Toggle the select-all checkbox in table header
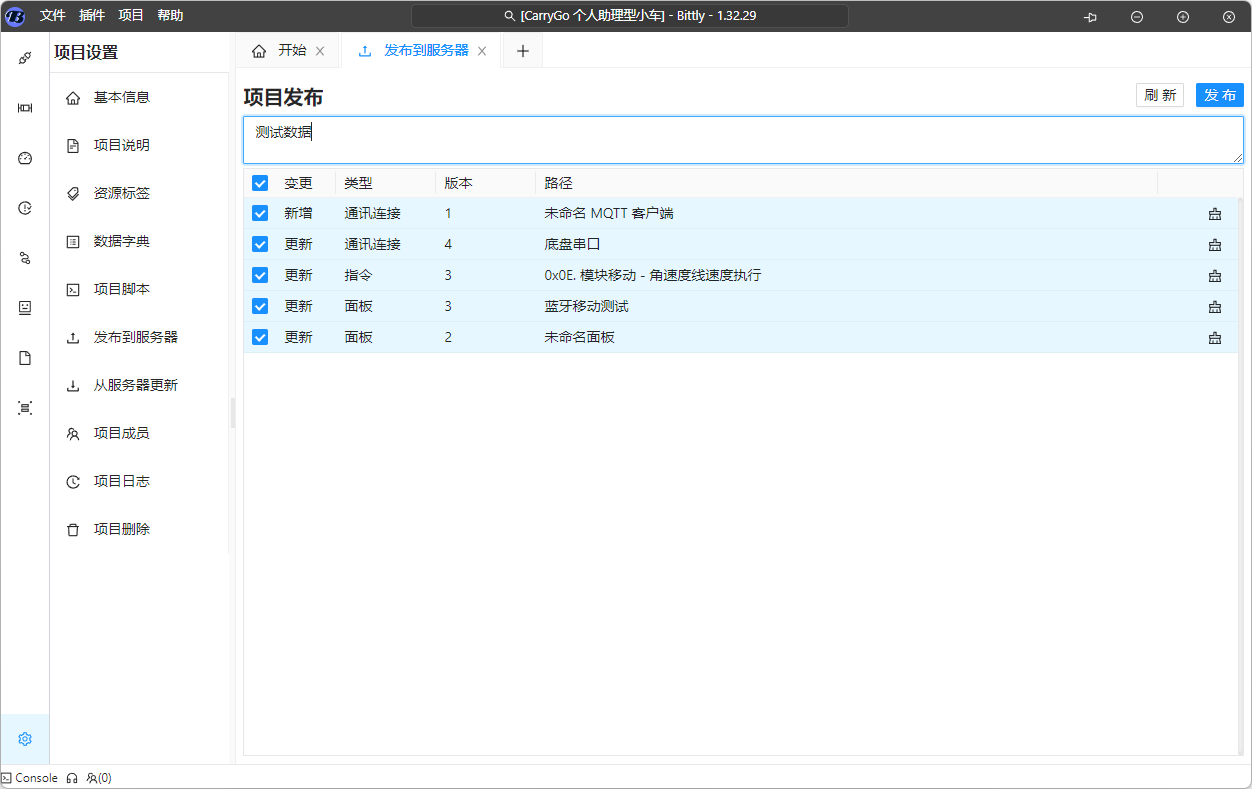Viewport: 1252px width, 789px height. [260, 183]
